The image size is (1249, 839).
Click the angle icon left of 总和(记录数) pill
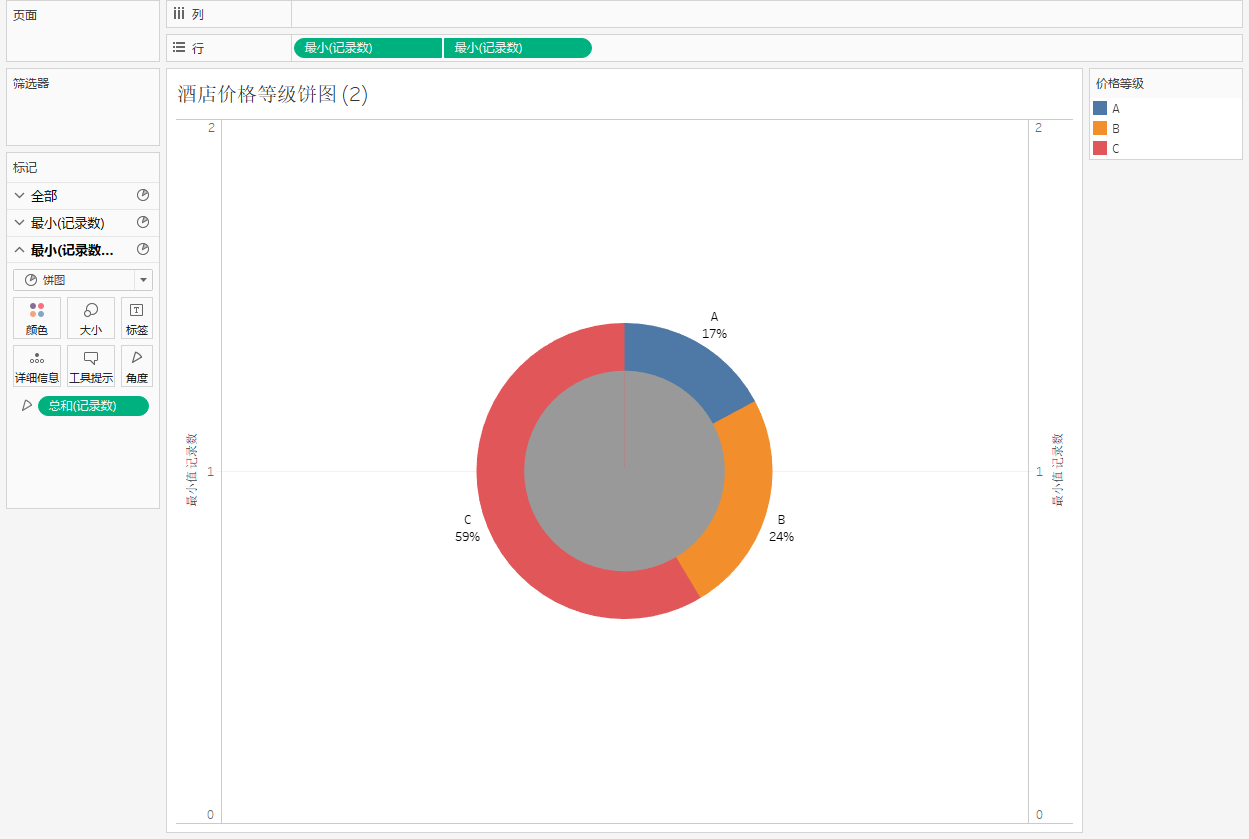point(27,405)
